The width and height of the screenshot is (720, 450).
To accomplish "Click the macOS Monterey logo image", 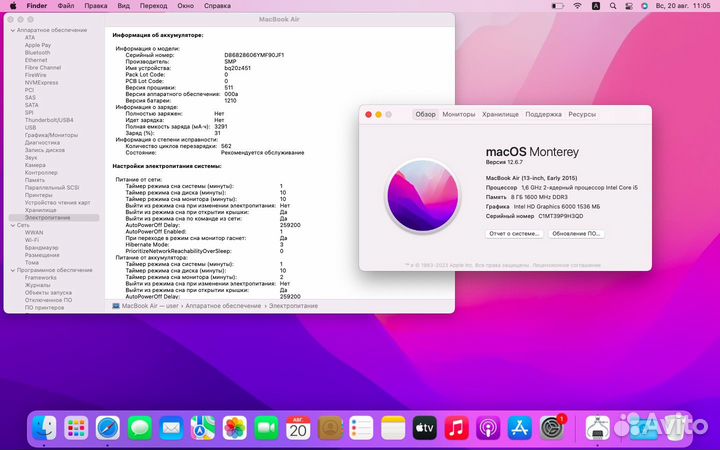I will [x=422, y=196].
